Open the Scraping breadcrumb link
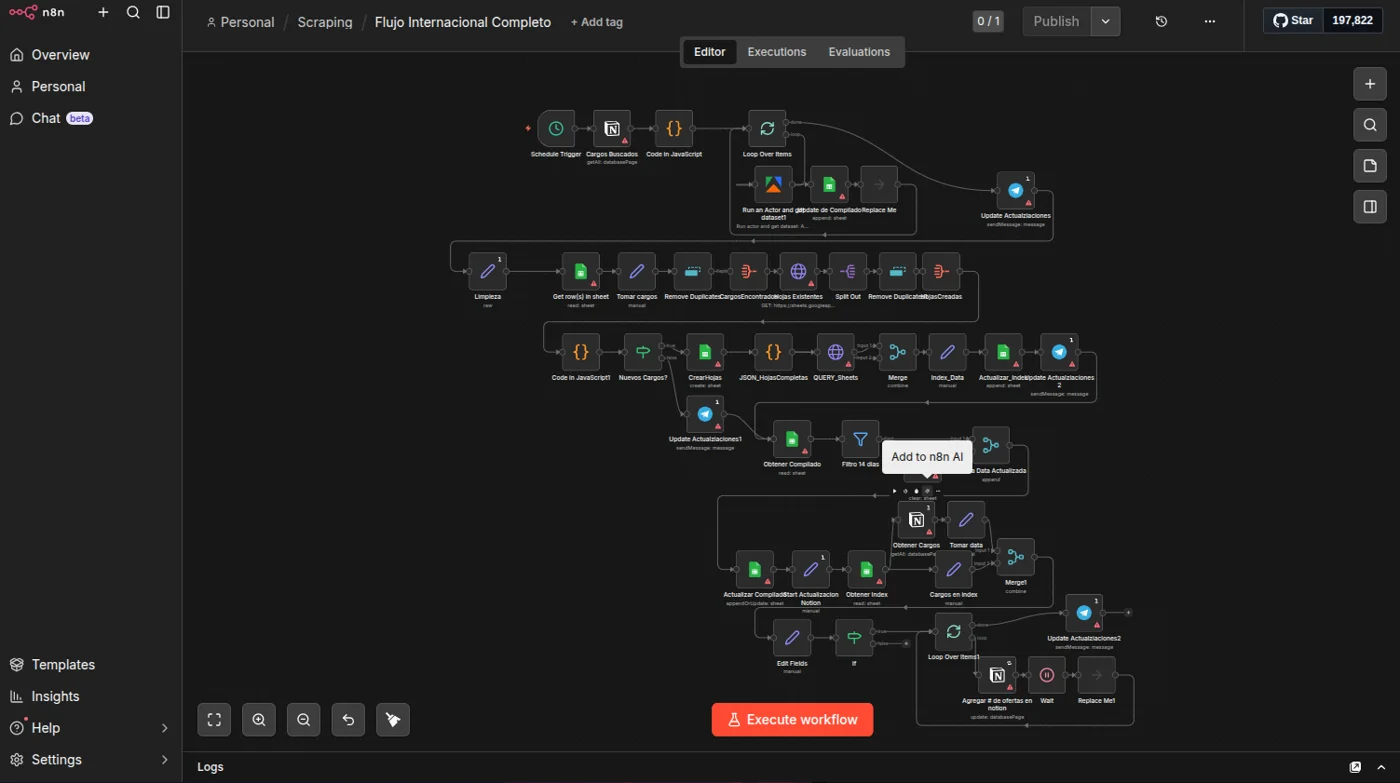This screenshot has height=783, width=1400. [325, 22]
